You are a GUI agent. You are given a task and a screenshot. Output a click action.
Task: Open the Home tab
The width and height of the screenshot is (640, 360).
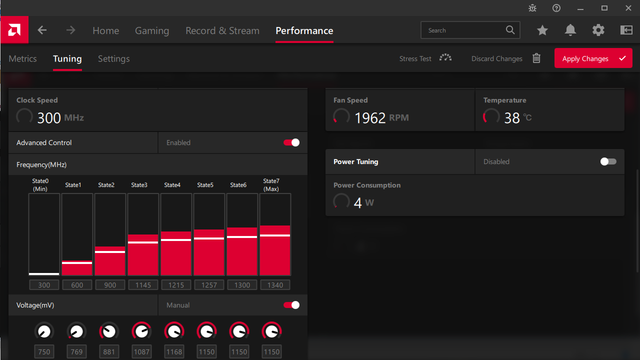106,31
